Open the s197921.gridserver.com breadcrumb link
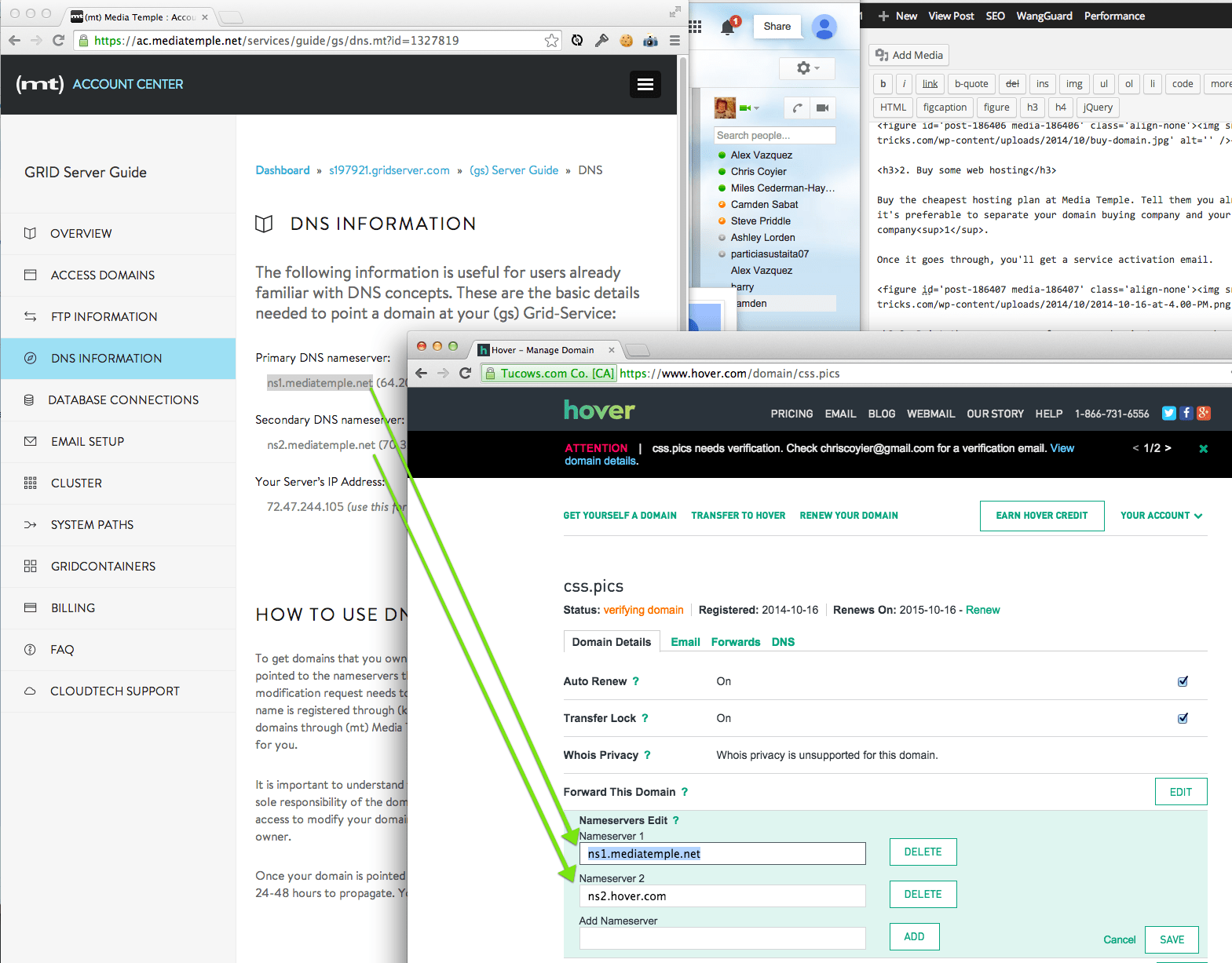Screen dimensions: 1232x963 pyautogui.click(x=389, y=170)
